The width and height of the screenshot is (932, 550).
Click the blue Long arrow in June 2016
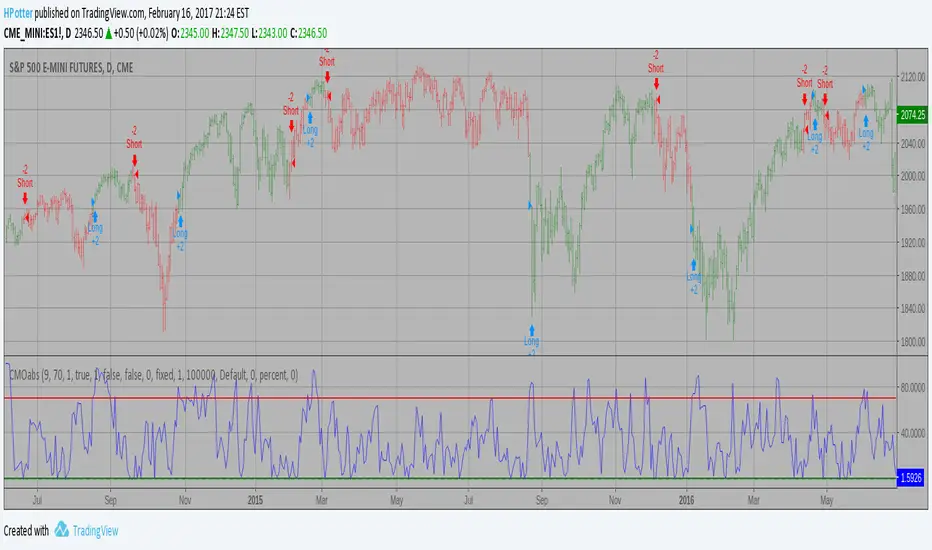(866, 122)
